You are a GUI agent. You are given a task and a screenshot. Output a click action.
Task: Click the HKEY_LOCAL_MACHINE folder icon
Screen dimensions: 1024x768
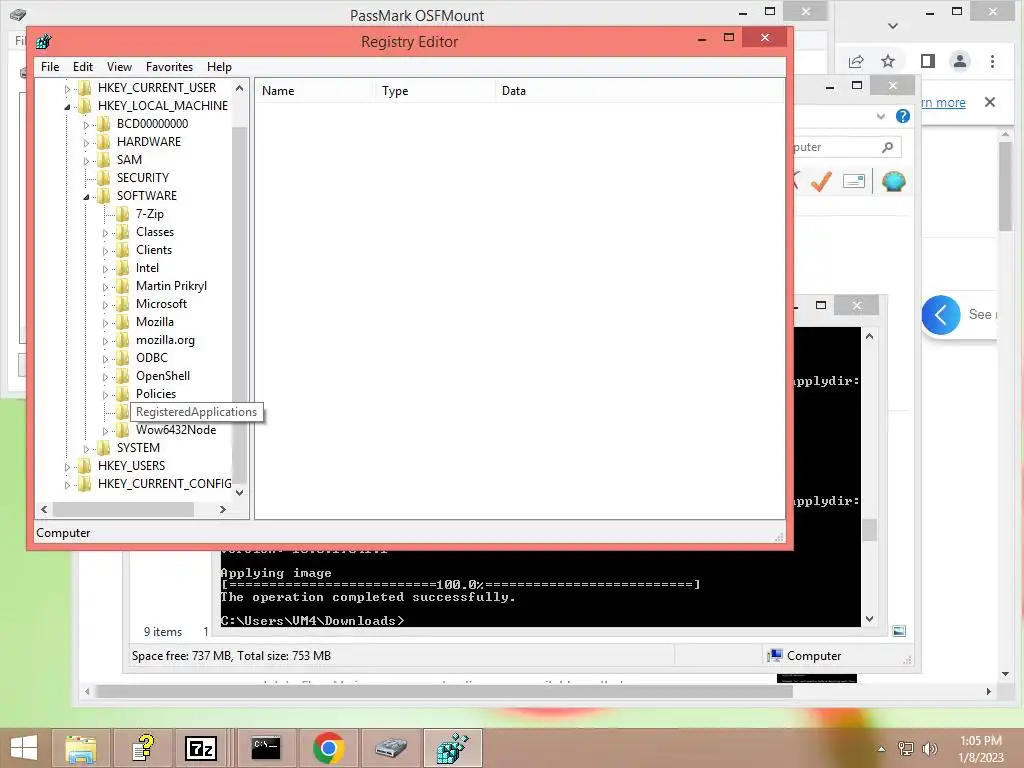pos(84,106)
